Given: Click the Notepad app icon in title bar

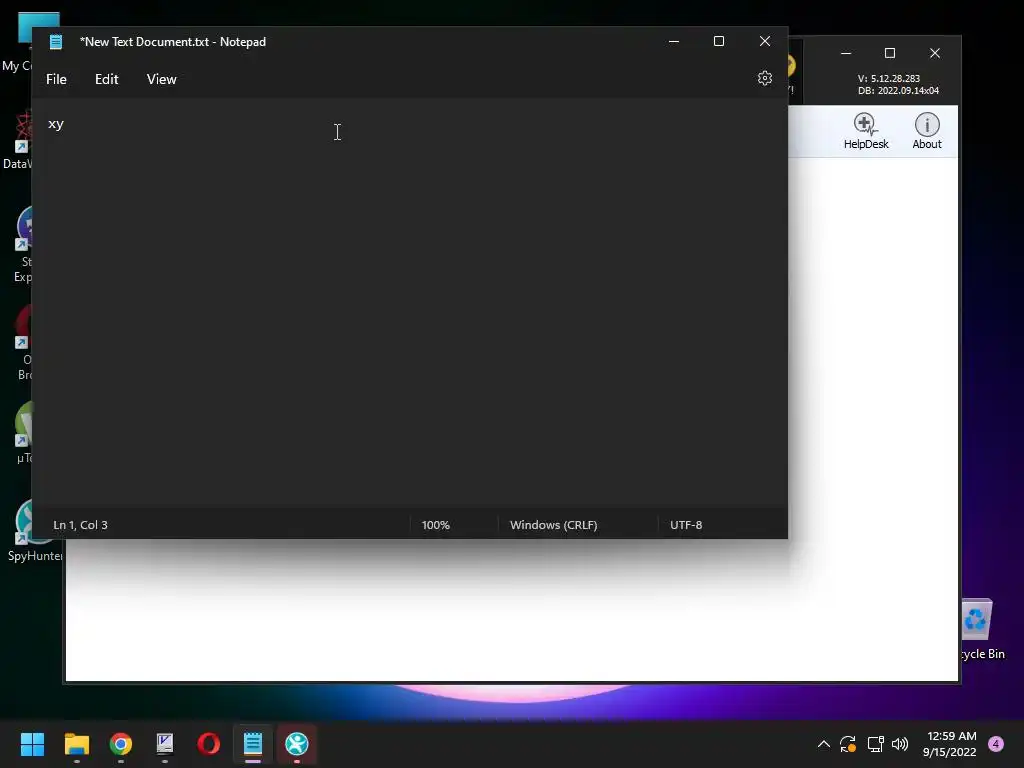Looking at the screenshot, I should pos(56,42).
